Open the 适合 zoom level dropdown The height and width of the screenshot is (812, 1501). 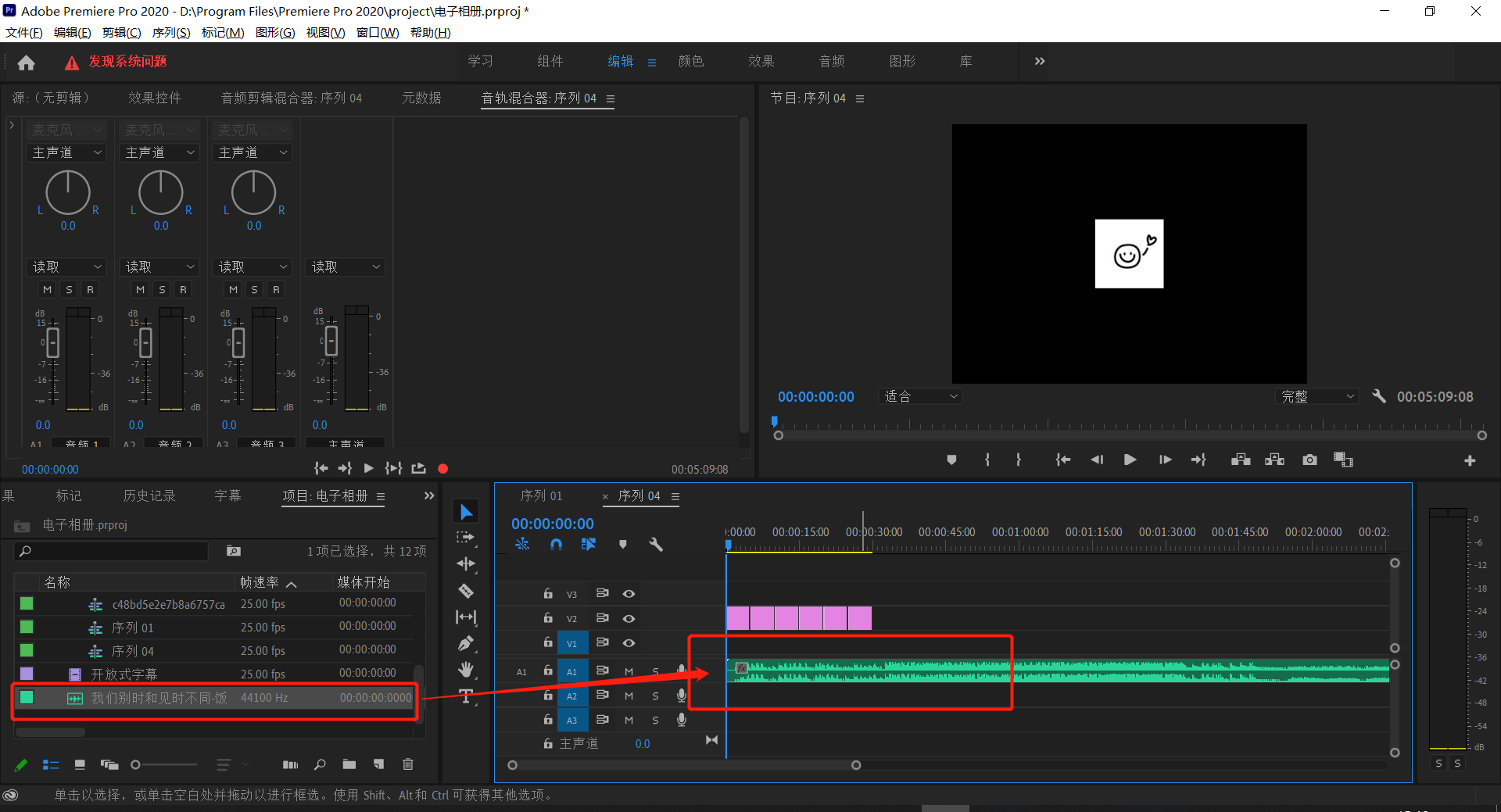tap(920, 397)
